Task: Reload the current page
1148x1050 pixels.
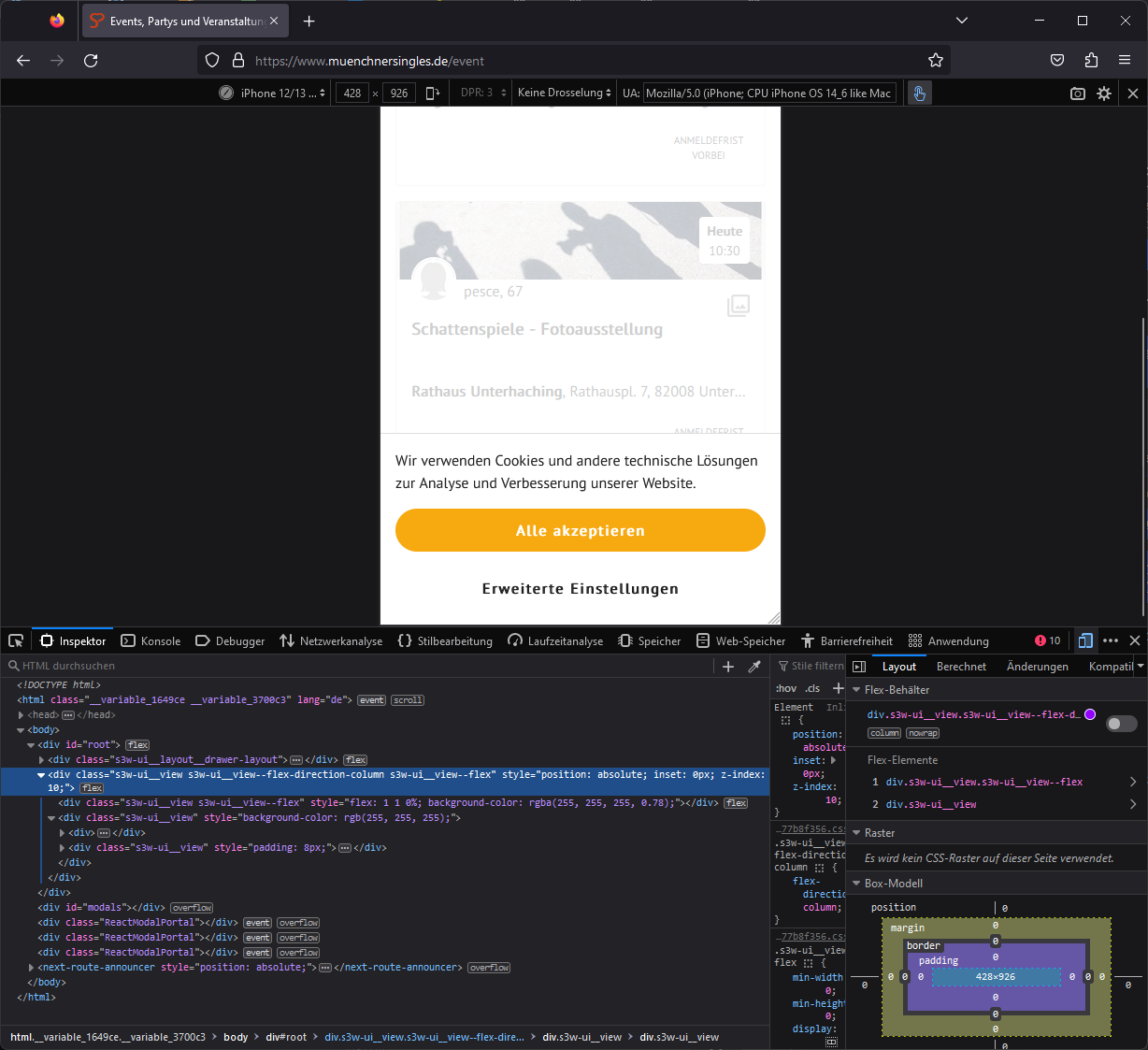Action: [x=91, y=61]
